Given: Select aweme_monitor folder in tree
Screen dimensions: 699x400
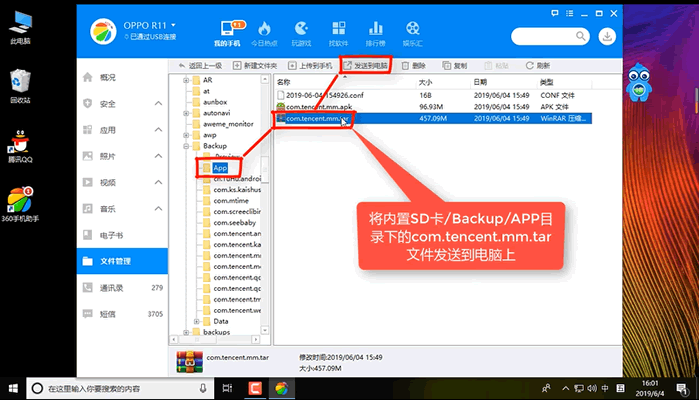Looking at the screenshot, I should [228, 124].
